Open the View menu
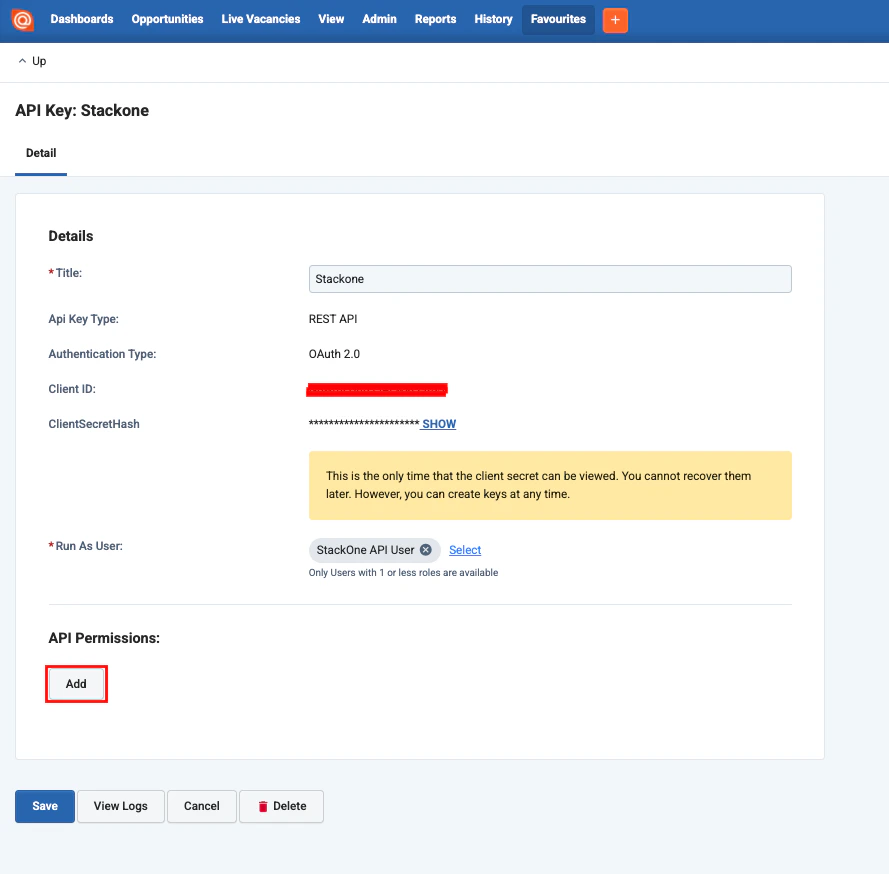This screenshot has width=889, height=874. point(331,19)
